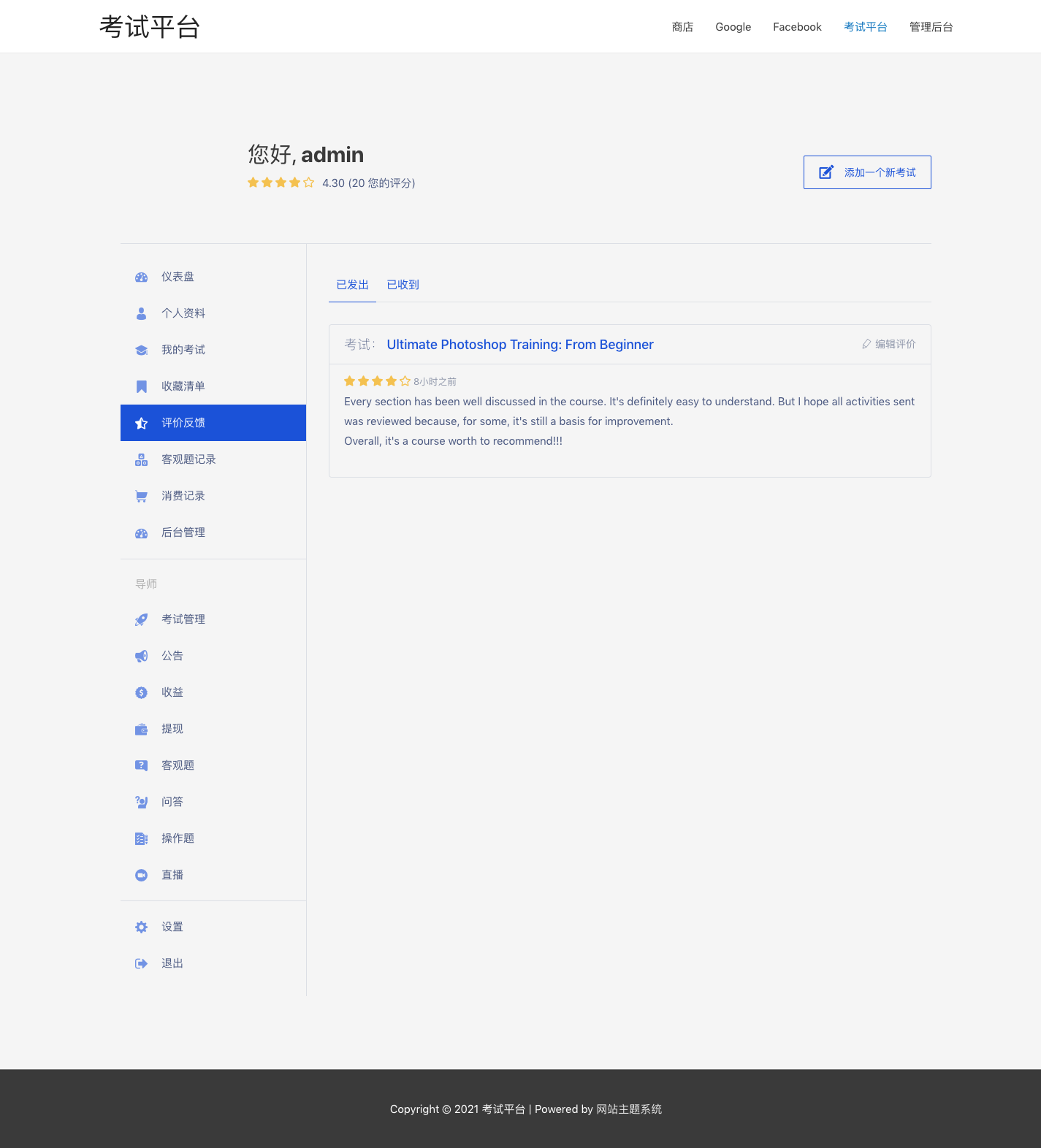Switch to the 已收到 tab

[403, 285]
